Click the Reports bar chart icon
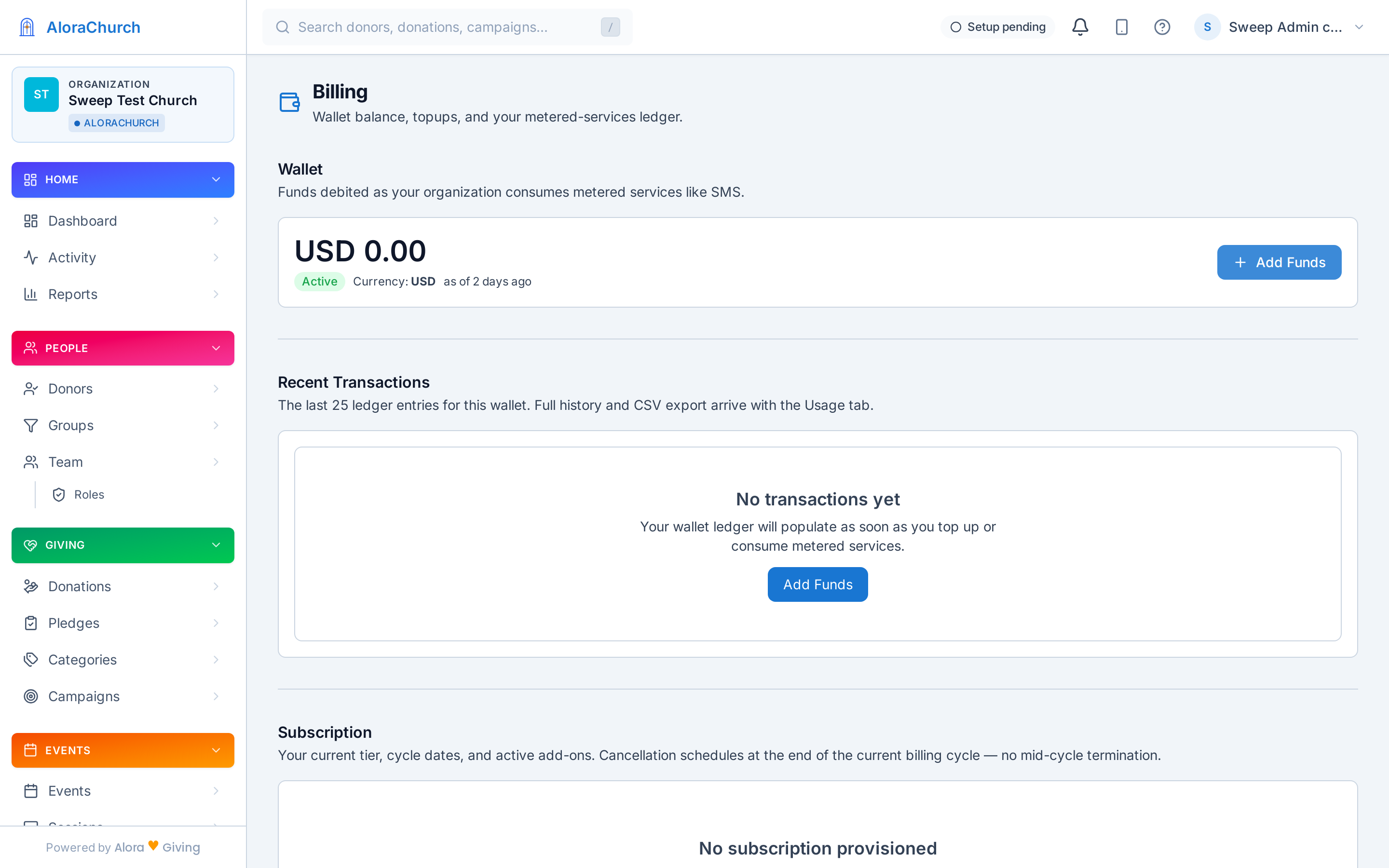 [x=31, y=295]
